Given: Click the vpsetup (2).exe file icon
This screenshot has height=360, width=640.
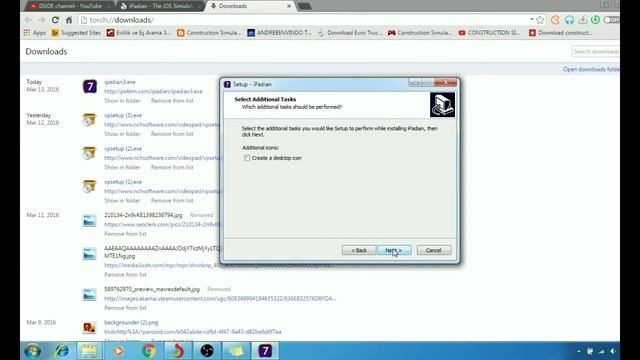Looking at the screenshot, I should click(x=89, y=153).
